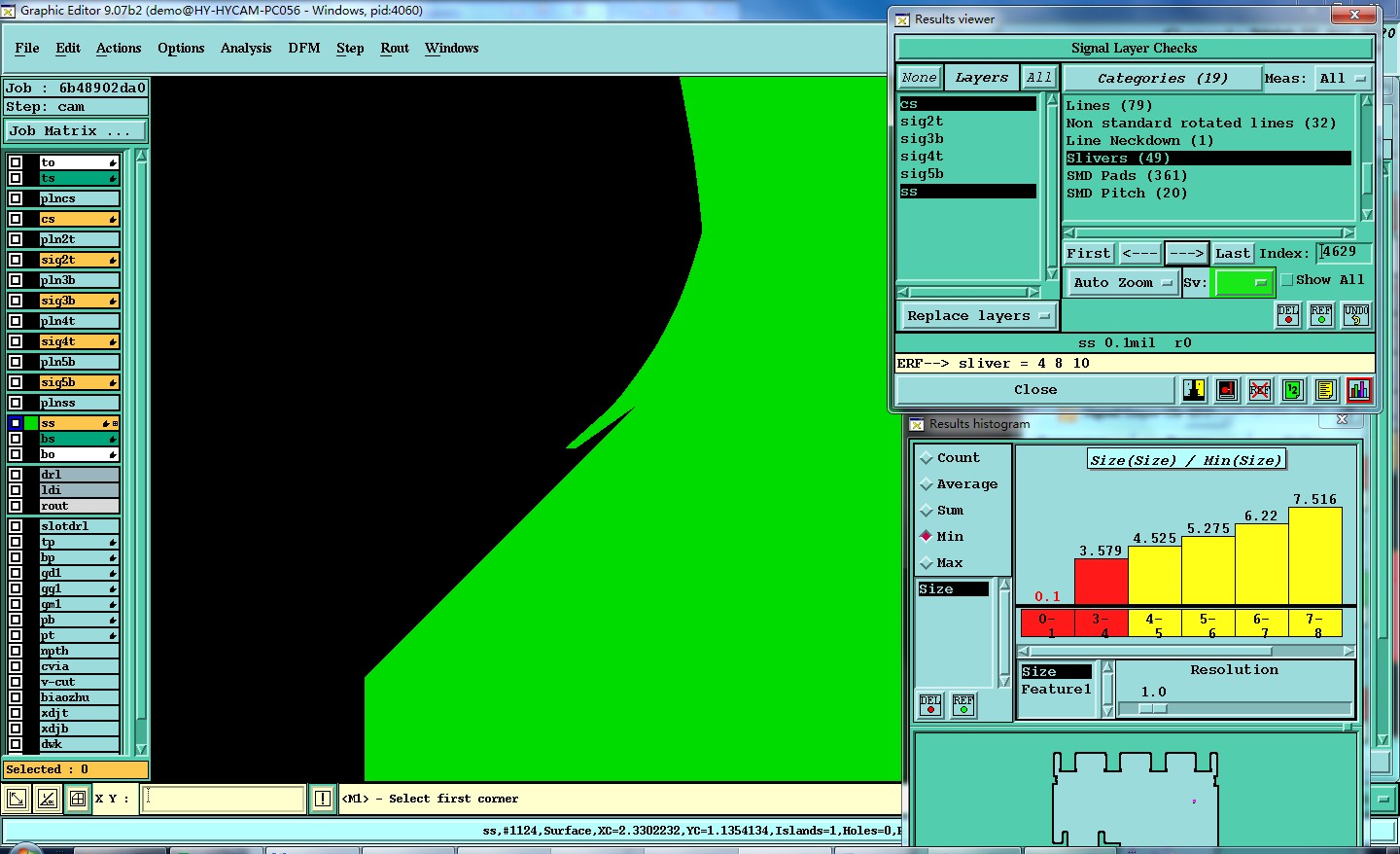Click the All layers button
Image resolution: width=1400 pixels, height=854 pixels.
point(1039,78)
